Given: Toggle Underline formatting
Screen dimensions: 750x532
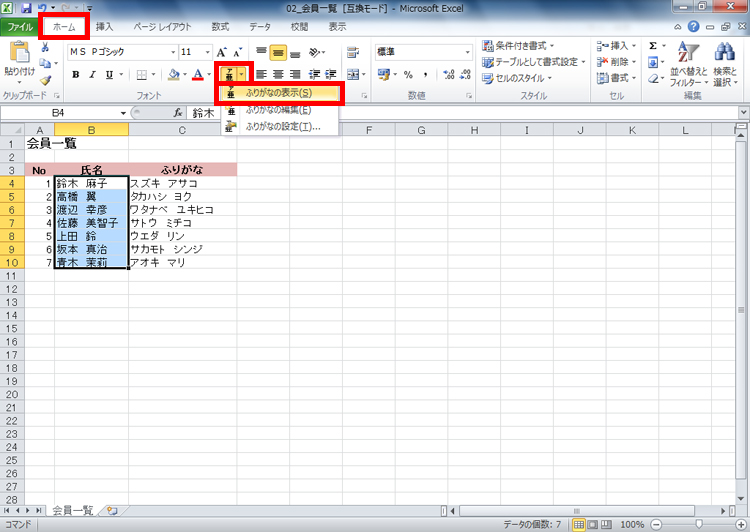Looking at the screenshot, I should coord(110,75).
